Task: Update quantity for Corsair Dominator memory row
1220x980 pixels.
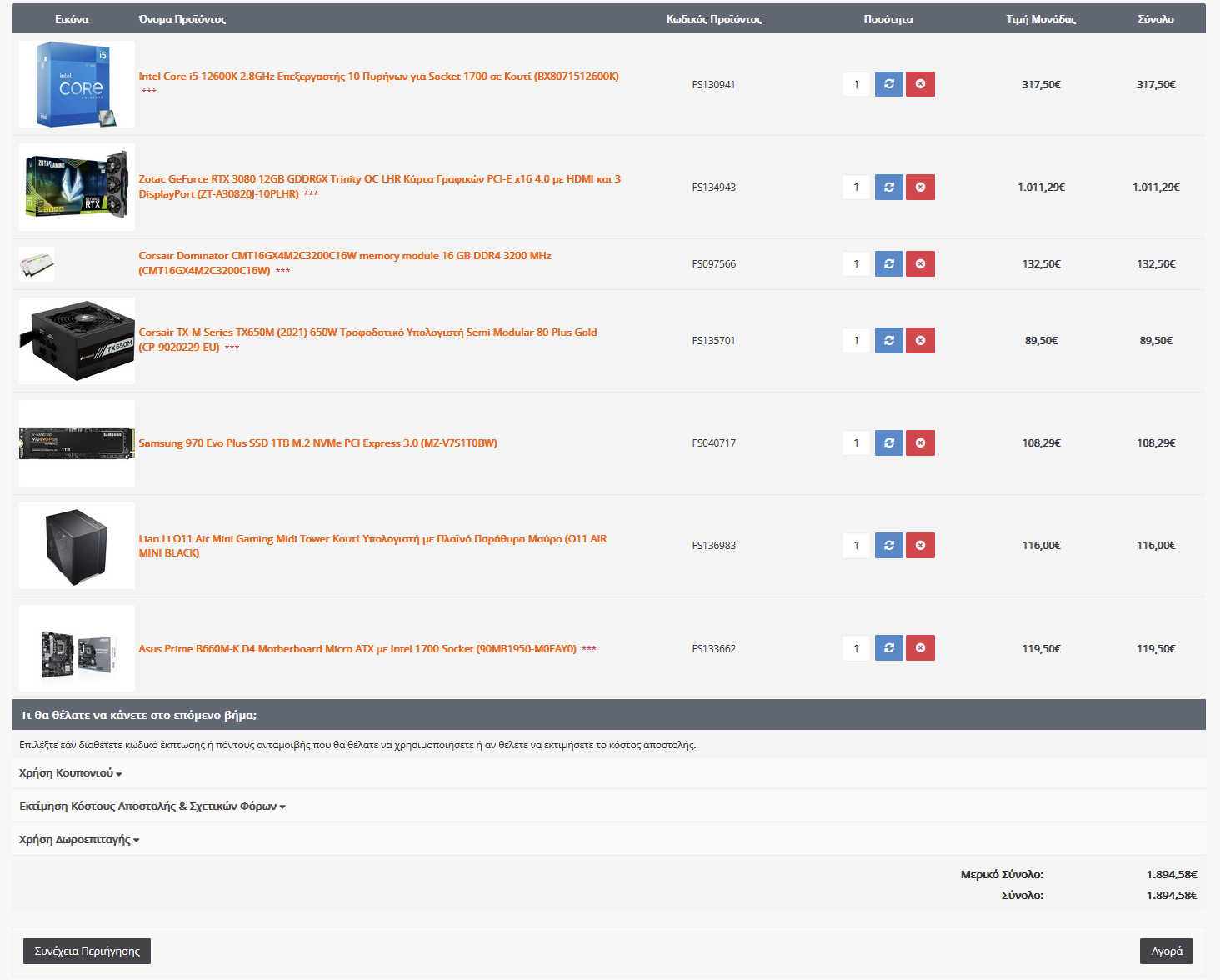Action: (889, 263)
